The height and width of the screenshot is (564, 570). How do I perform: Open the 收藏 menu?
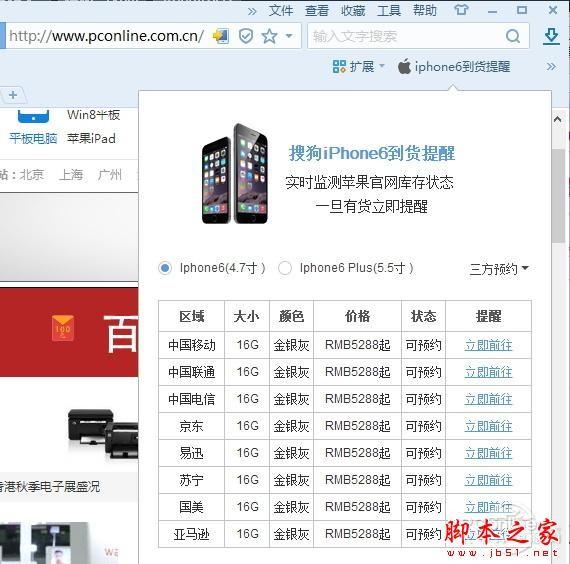[353, 10]
